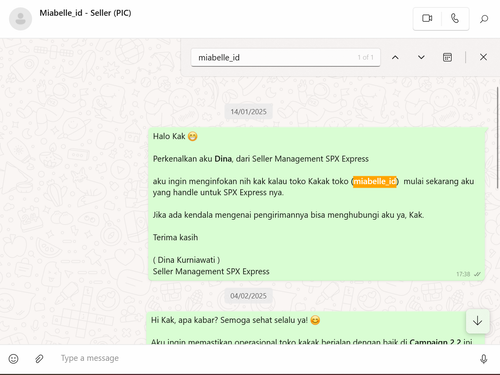
Task: Open the contact profile picture
Action: 20,19
